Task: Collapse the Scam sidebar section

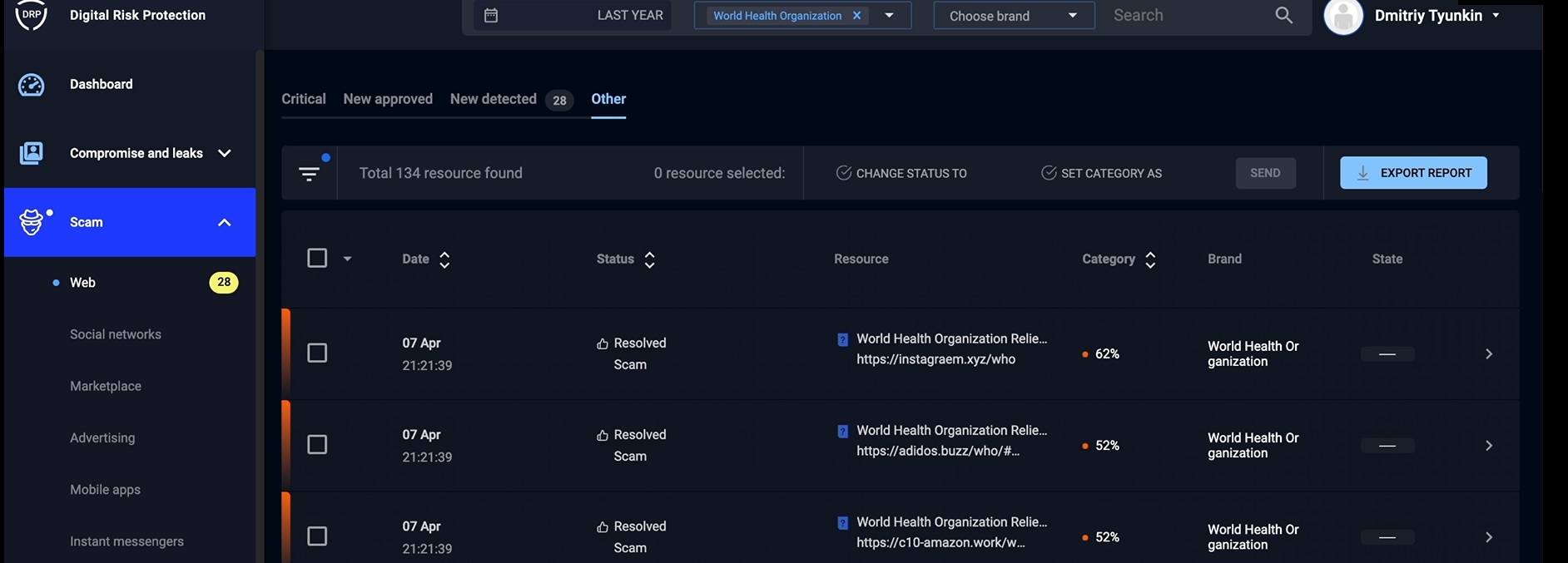Action: coord(224,223)
